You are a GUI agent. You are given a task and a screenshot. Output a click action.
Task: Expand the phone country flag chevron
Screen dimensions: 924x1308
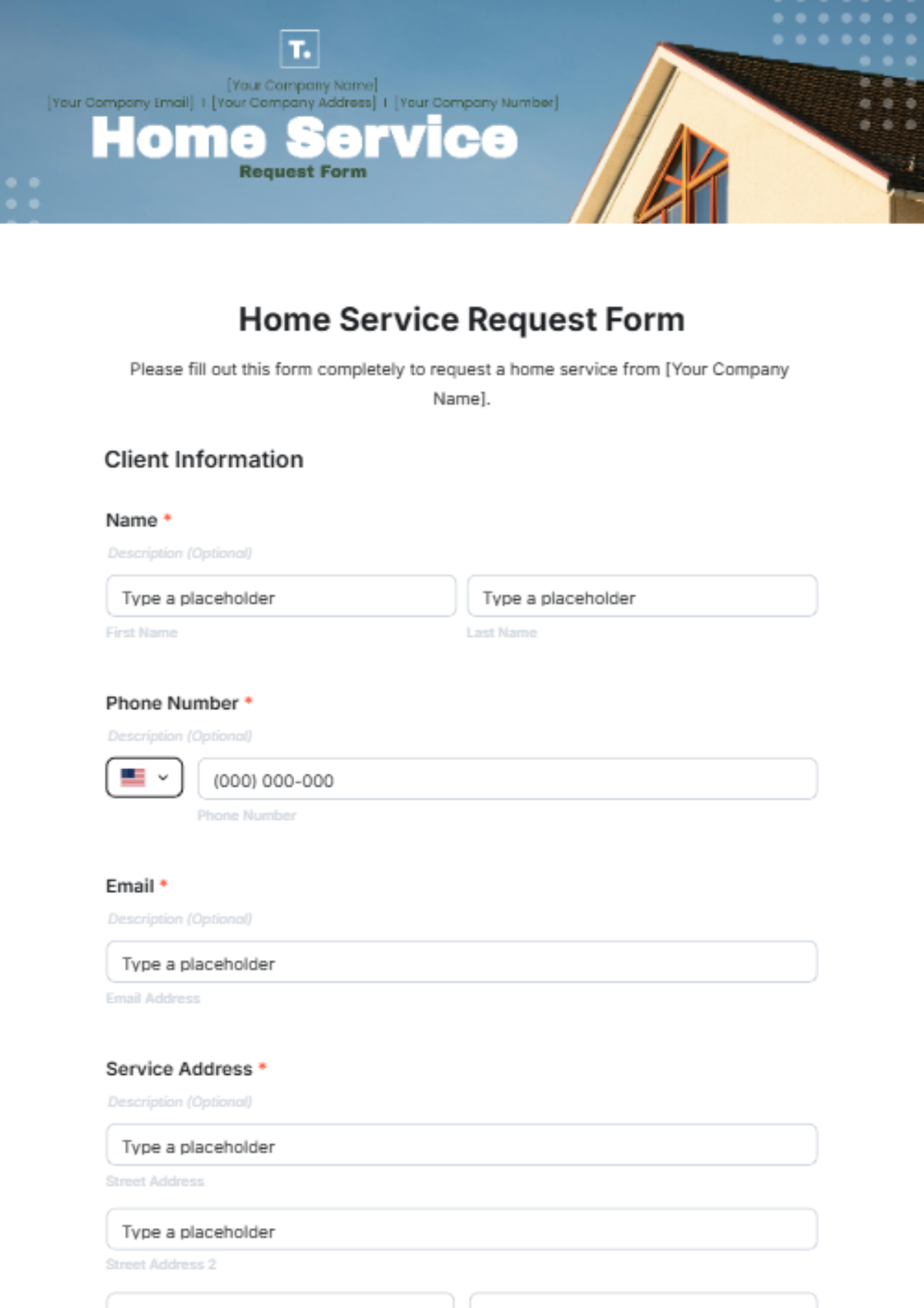click(162, 778)
